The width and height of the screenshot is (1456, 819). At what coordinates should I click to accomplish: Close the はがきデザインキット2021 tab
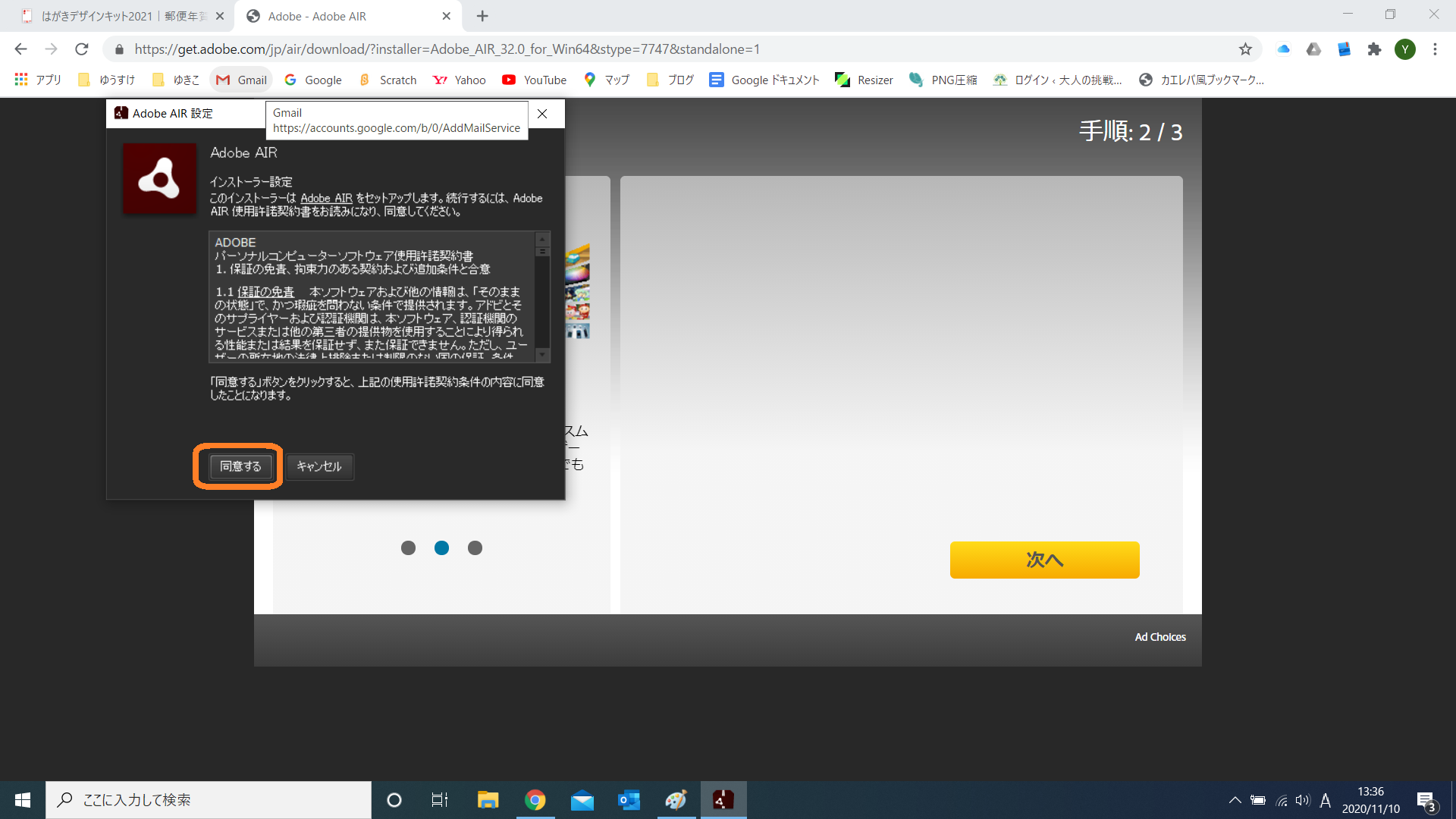220,16
